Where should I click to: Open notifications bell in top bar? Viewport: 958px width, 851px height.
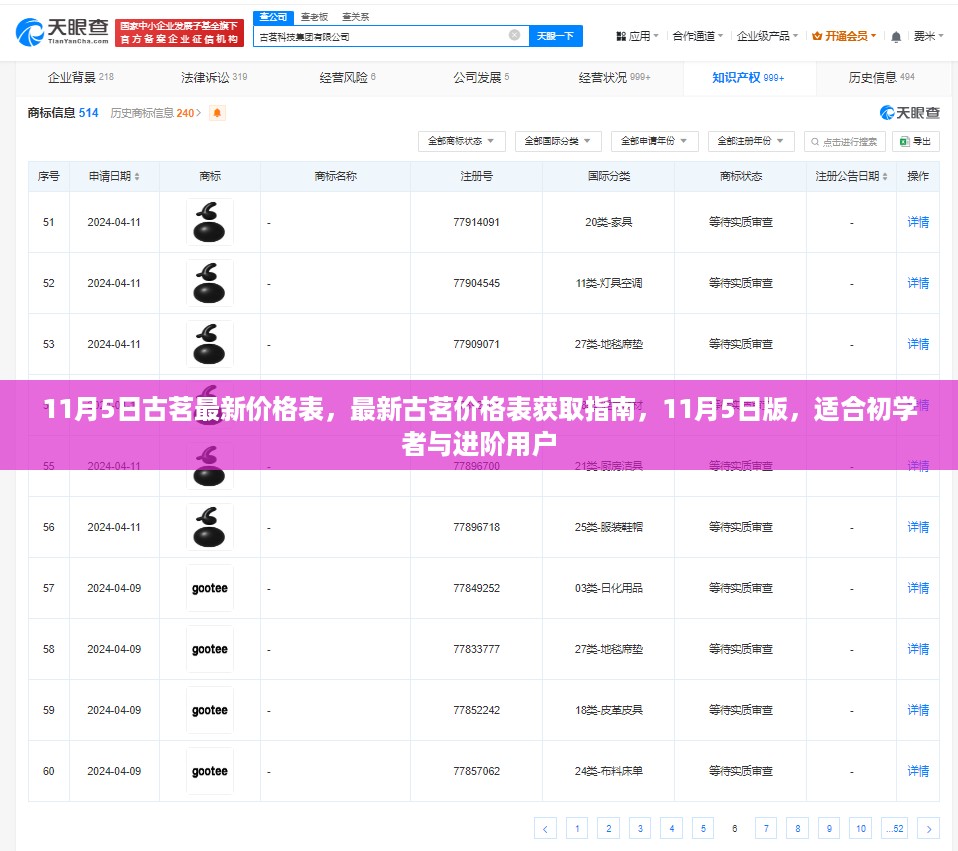[895, 36]
